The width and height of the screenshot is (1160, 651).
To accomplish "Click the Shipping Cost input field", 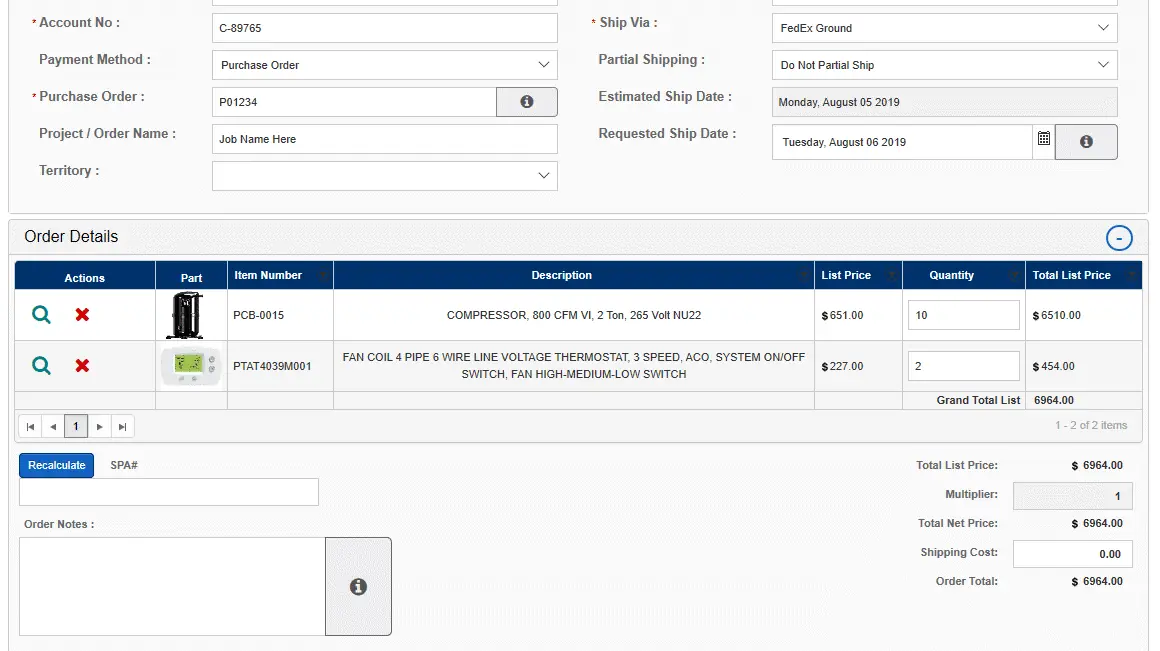I will click(1072, 553).
